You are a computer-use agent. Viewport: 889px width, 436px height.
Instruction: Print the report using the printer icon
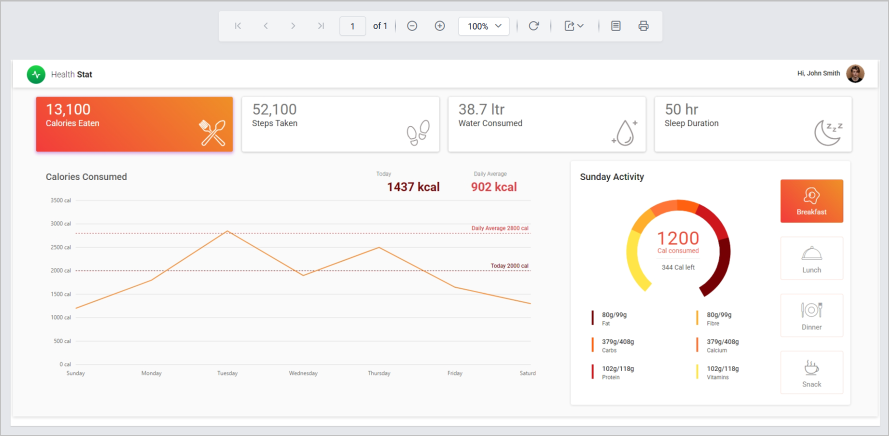(643, 26)
